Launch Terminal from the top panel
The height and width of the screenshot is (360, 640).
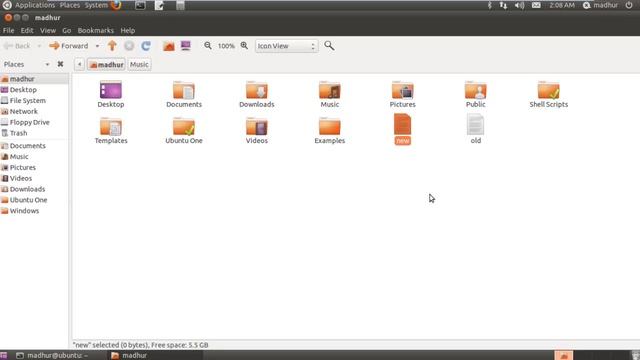(140, 5)
